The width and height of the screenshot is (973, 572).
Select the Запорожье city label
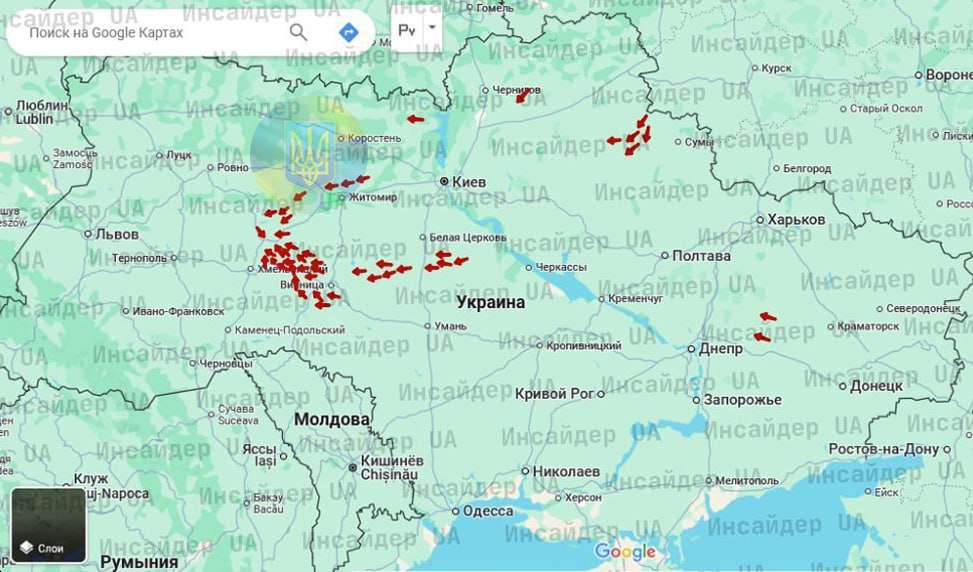click(x=743, y=400)
